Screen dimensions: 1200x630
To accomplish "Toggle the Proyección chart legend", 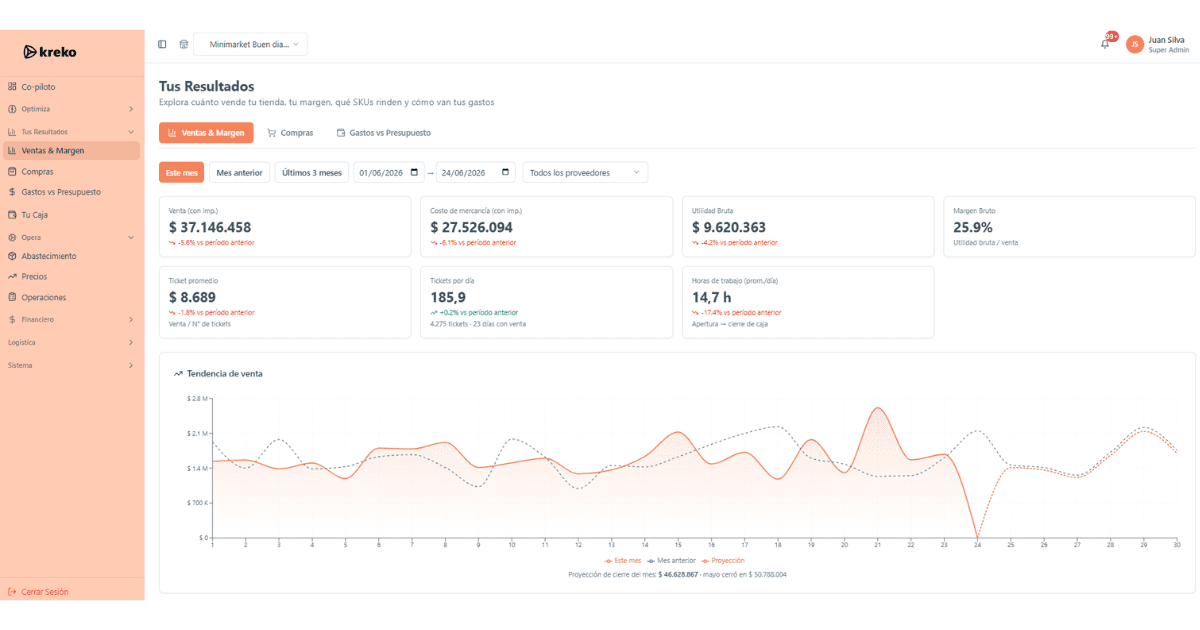I will (x=723, y=561).
